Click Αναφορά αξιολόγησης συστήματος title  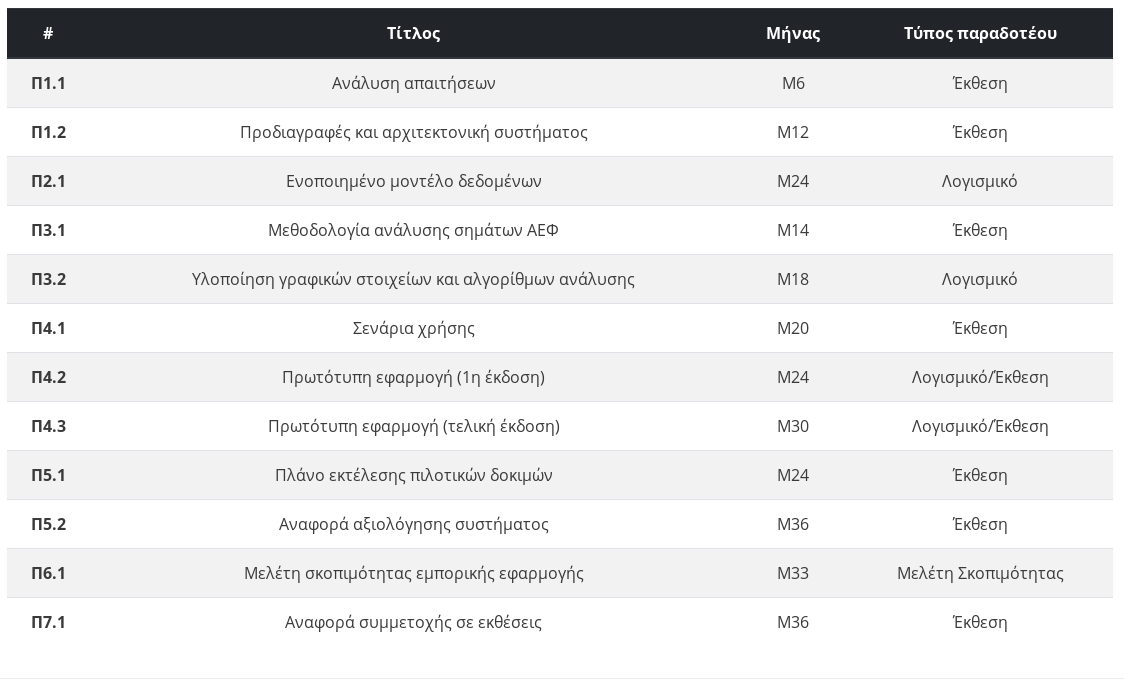click(x=414, y=524)
